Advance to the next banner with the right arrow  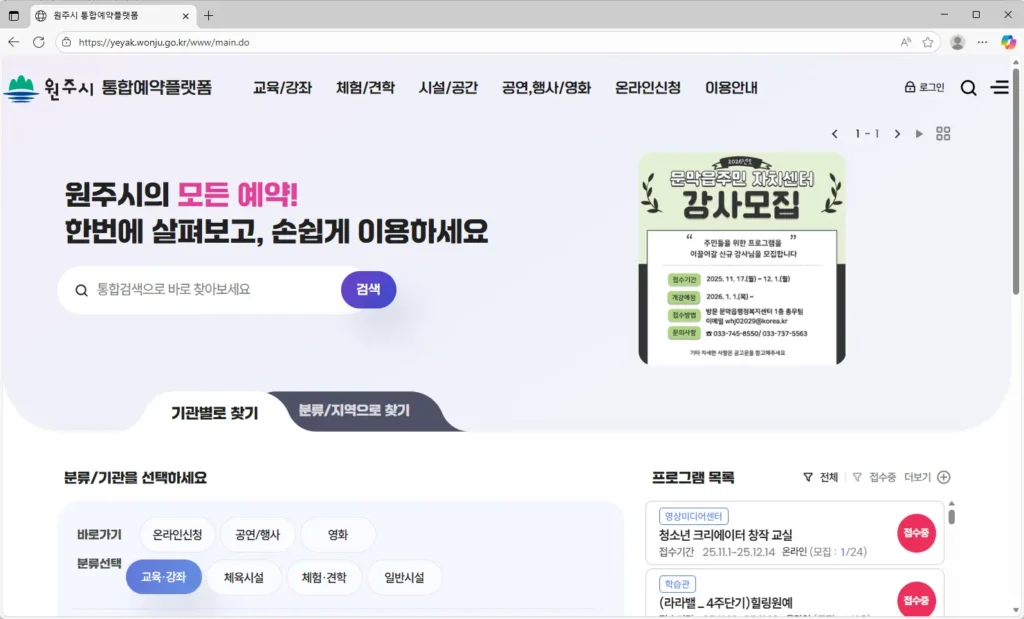pyautogui.click(x=897, y=133)
